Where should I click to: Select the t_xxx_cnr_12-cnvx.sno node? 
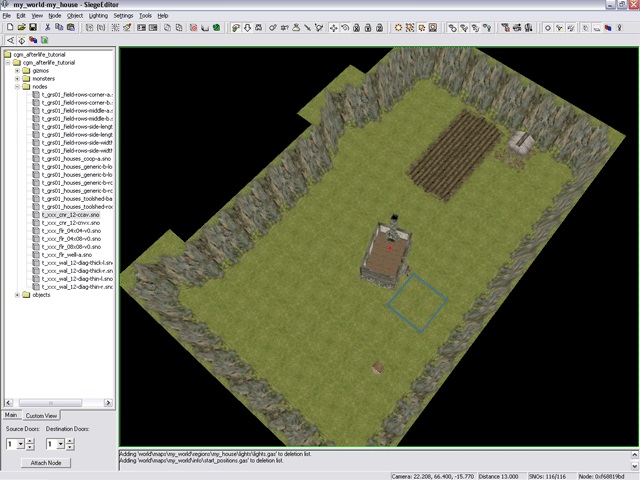71,223
